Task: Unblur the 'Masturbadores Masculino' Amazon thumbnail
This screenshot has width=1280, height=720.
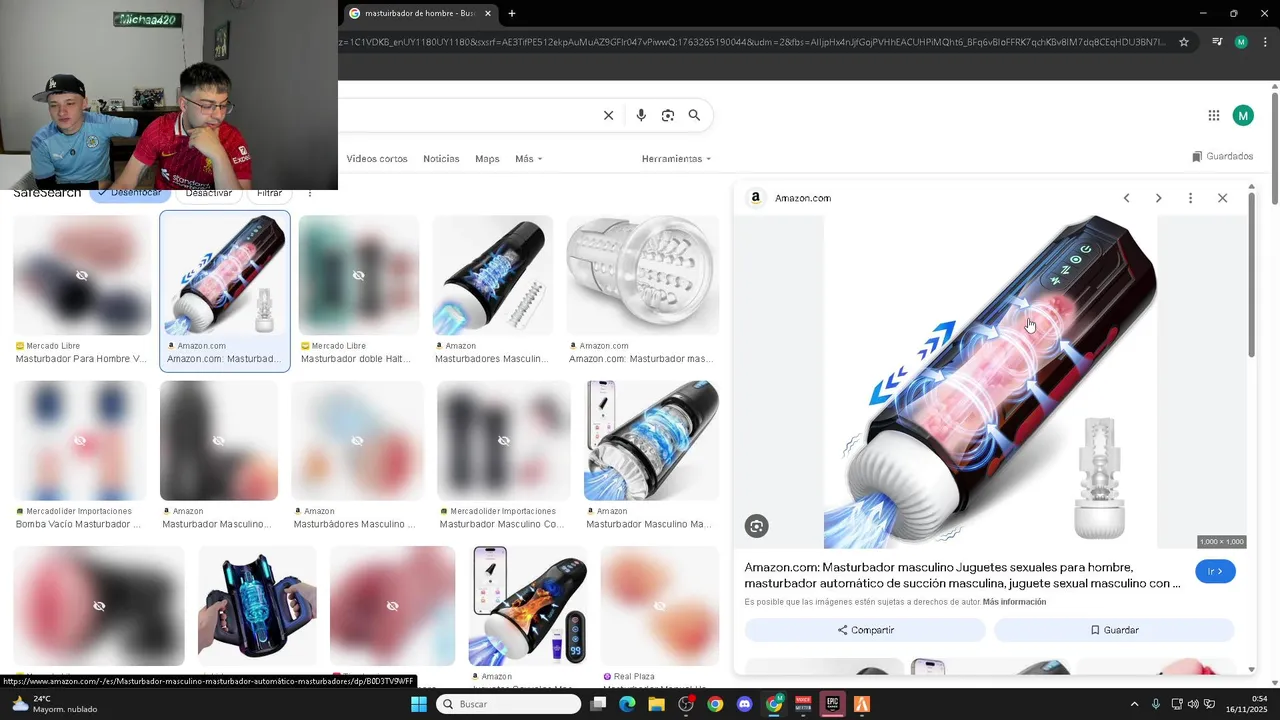Action: click(358, 440)
